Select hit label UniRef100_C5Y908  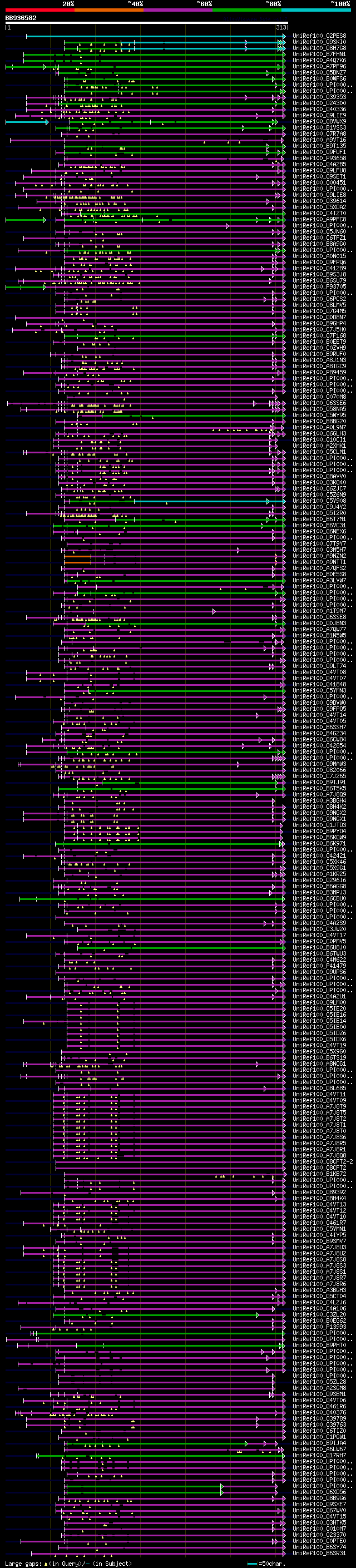319,501
